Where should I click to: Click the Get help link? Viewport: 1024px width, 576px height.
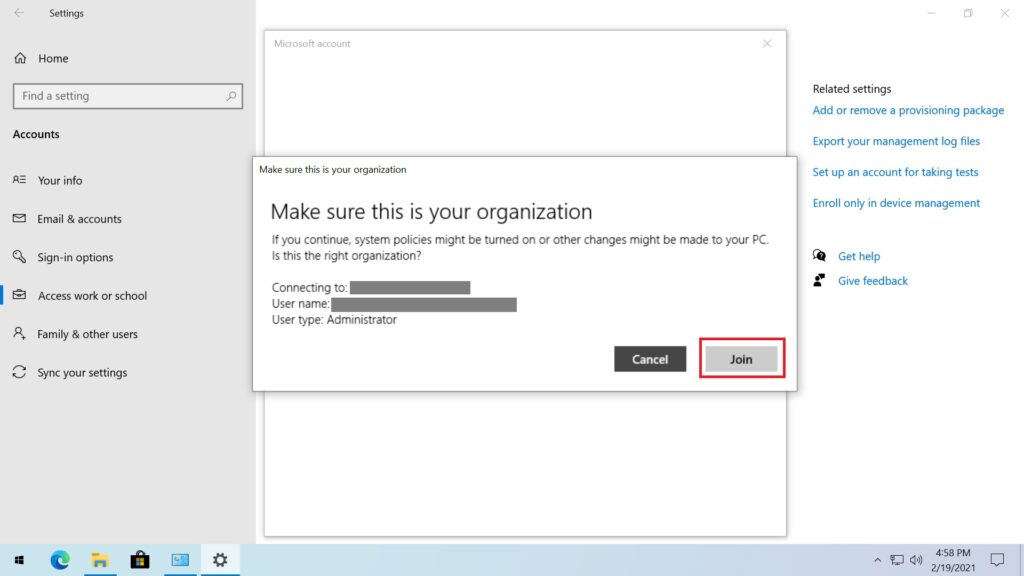point(858,257)
